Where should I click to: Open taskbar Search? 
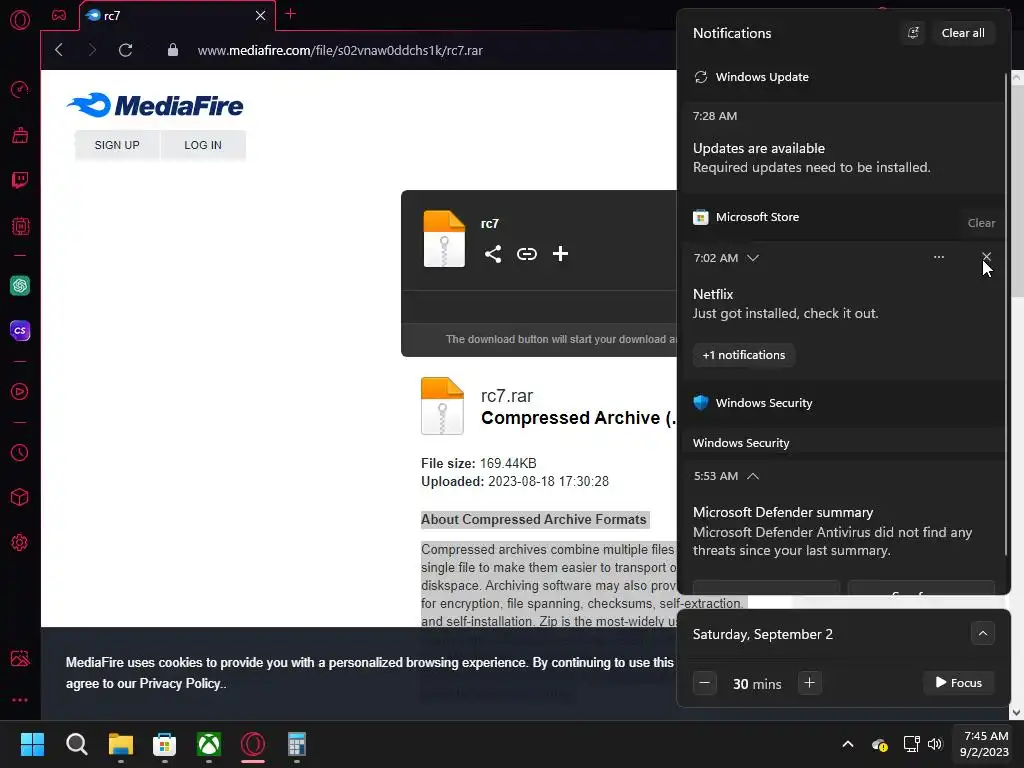(x=76, y=744)
